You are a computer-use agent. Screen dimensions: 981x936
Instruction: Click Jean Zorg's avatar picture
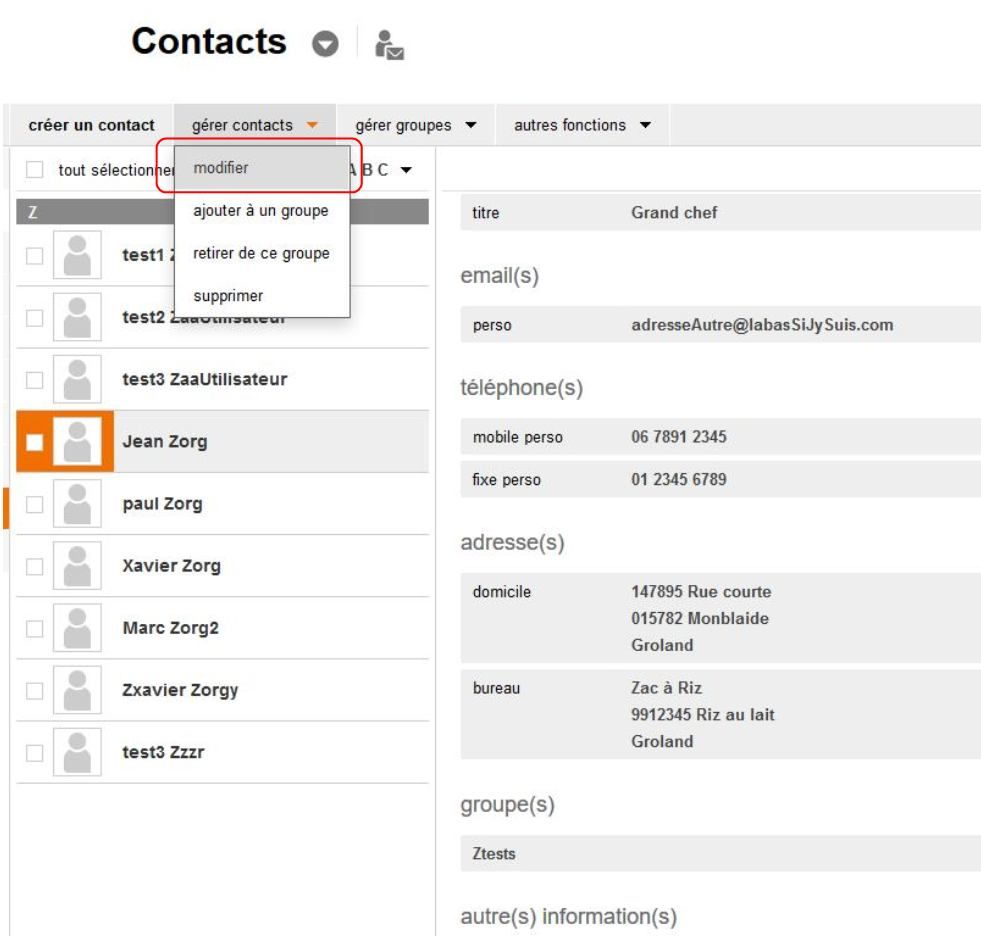click(77, 442)
